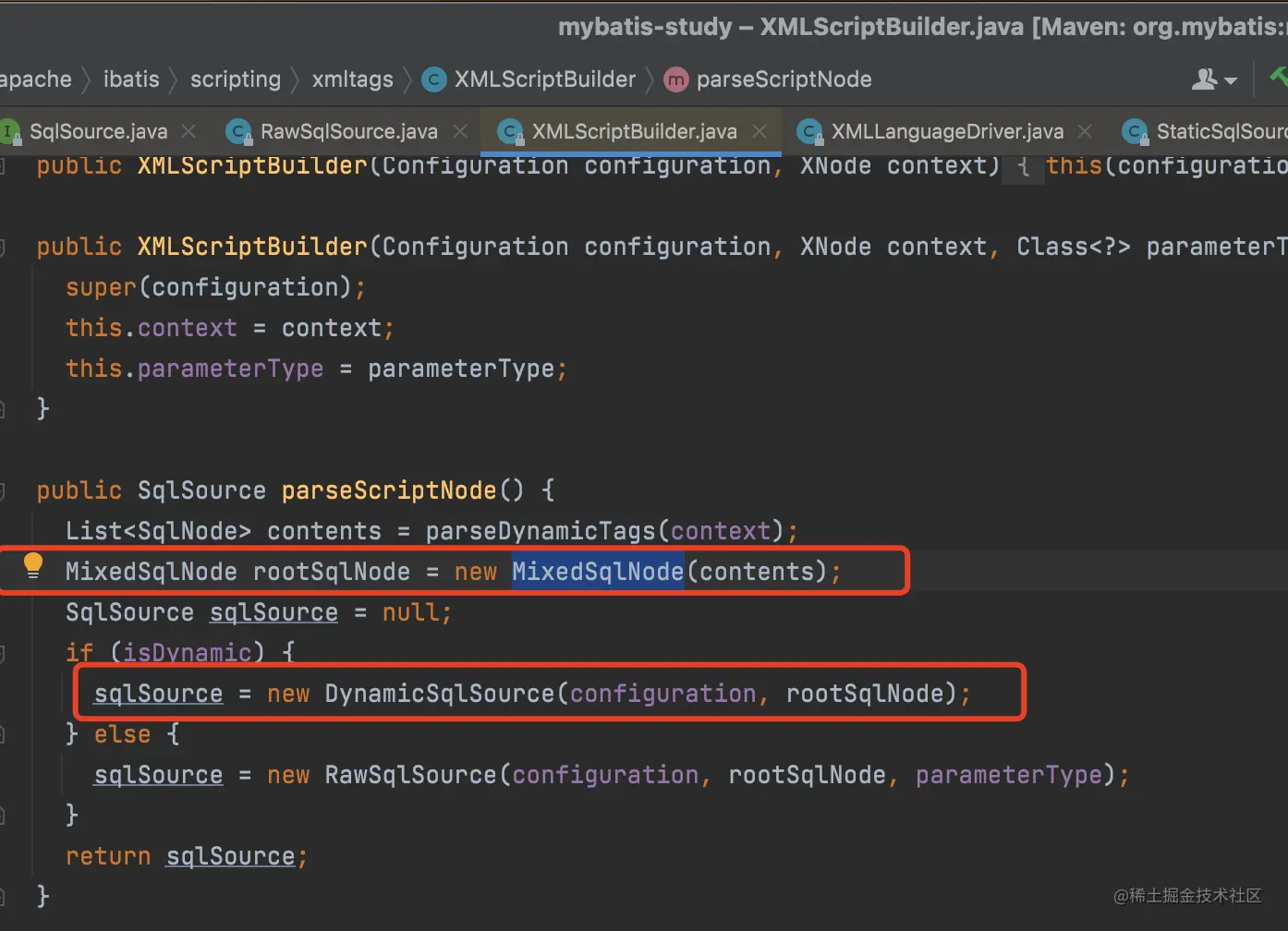Screen dimensions: 1288x931
Task: Collapse the three-argument constructor fold
Action: pos(3,248)
